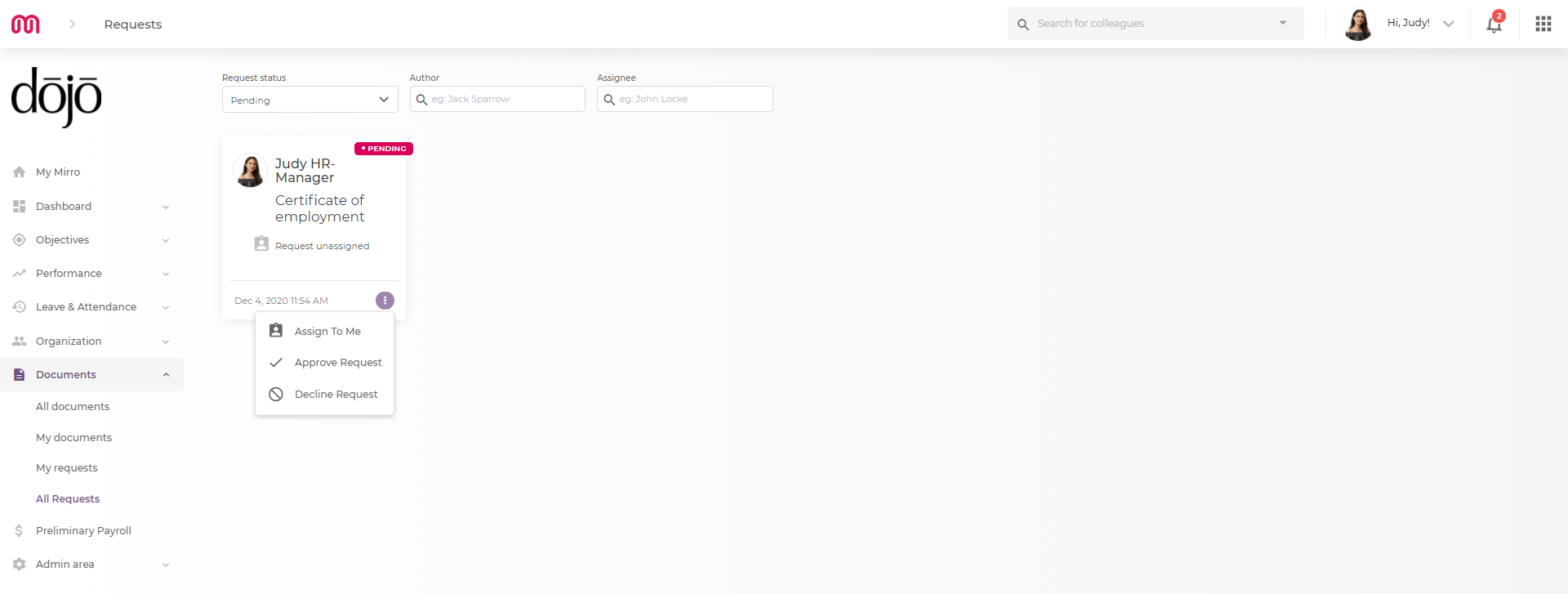Click the Assignee field magnifier icon
Viewport: 1568px width, 594px height.
coord(609,100)
